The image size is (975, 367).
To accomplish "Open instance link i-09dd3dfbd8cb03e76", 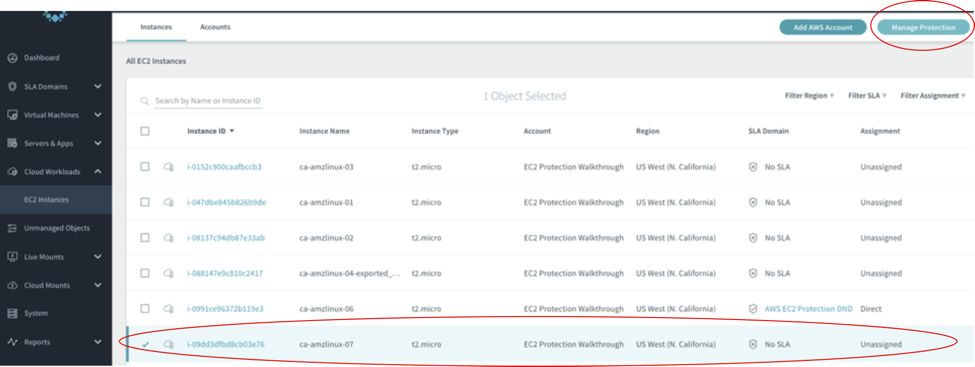I will coord(226,344).
